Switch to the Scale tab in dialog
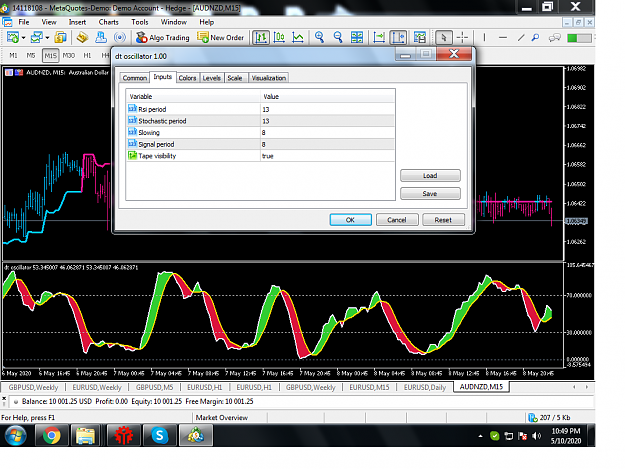Image resolution: width=625 pixels, height=469 pixels. click(235, 78)
